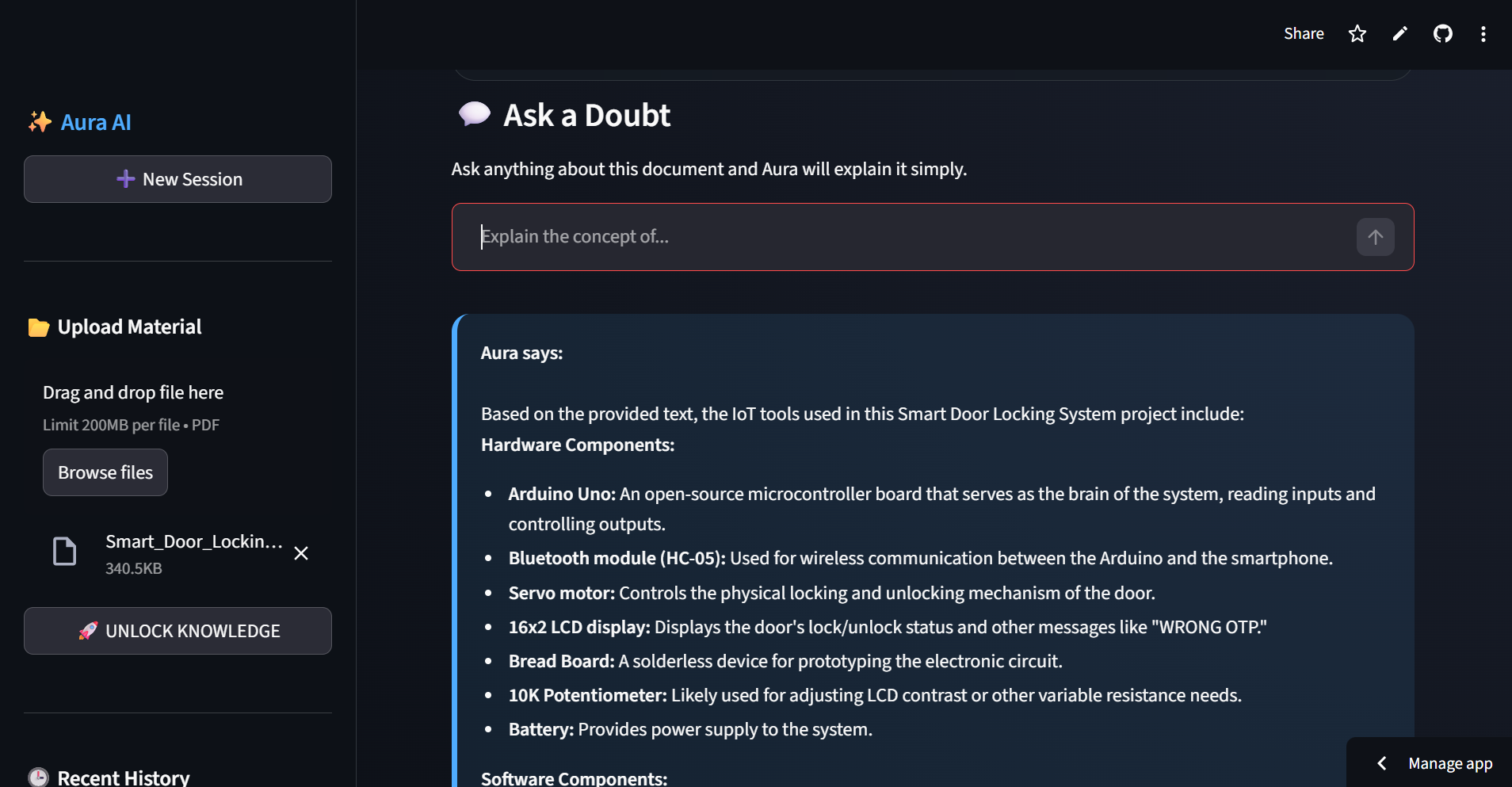
Task: Click the Manage app left chevron
Action: [1382, 763]
